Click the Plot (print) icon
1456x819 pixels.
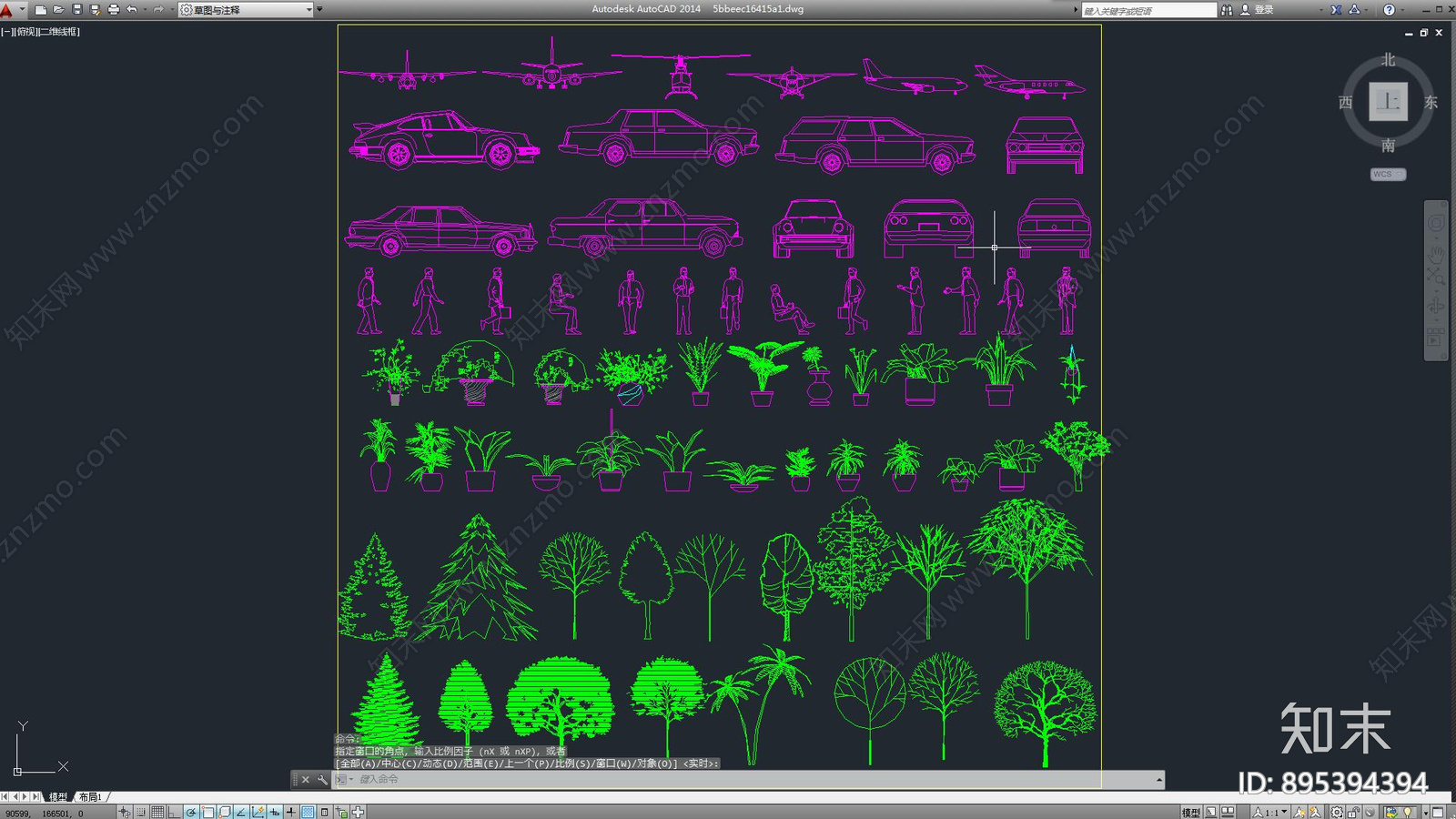point(113,10)
